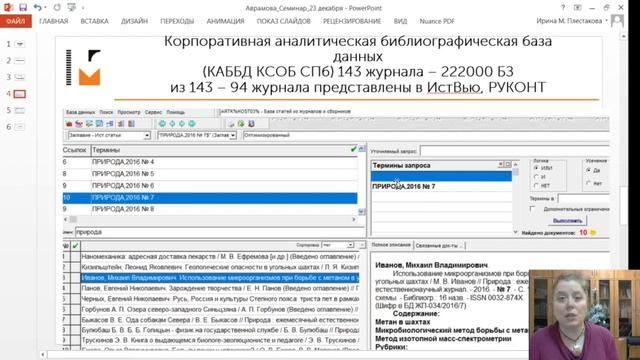Start slideshow from beginning via quick access icon
640x360 pixels.
(71, 7)
